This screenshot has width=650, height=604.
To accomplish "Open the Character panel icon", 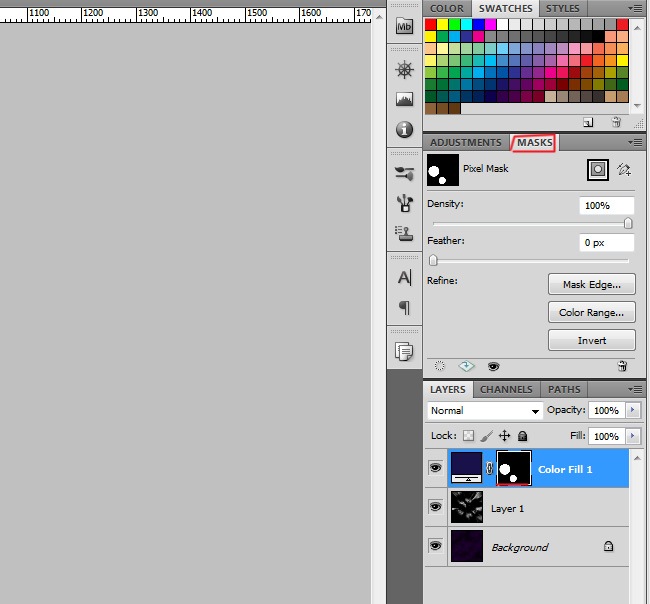I will coord(405,277).
